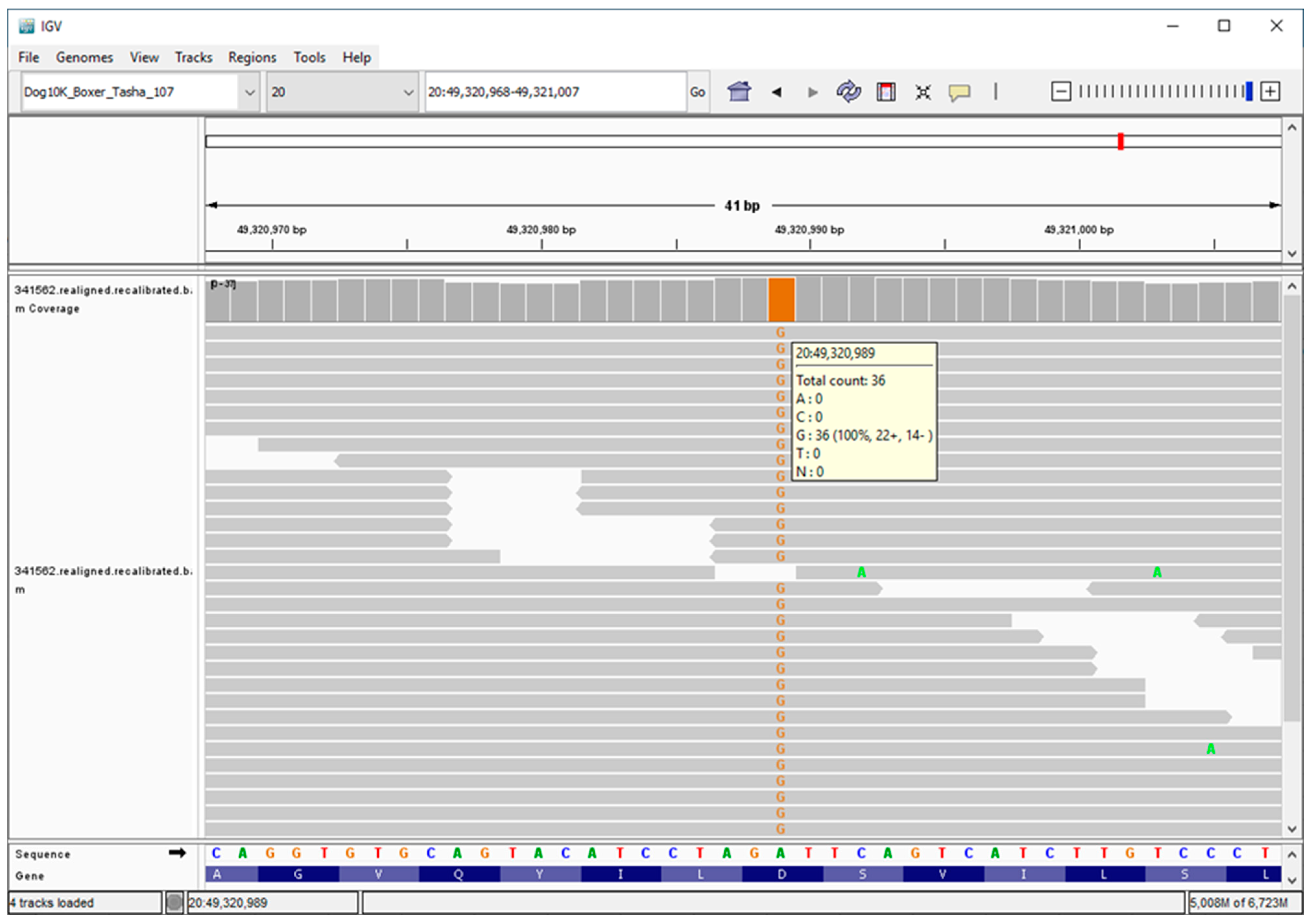Toggle the yellow popup behavior speech-bubble icon

coord(959,92)
